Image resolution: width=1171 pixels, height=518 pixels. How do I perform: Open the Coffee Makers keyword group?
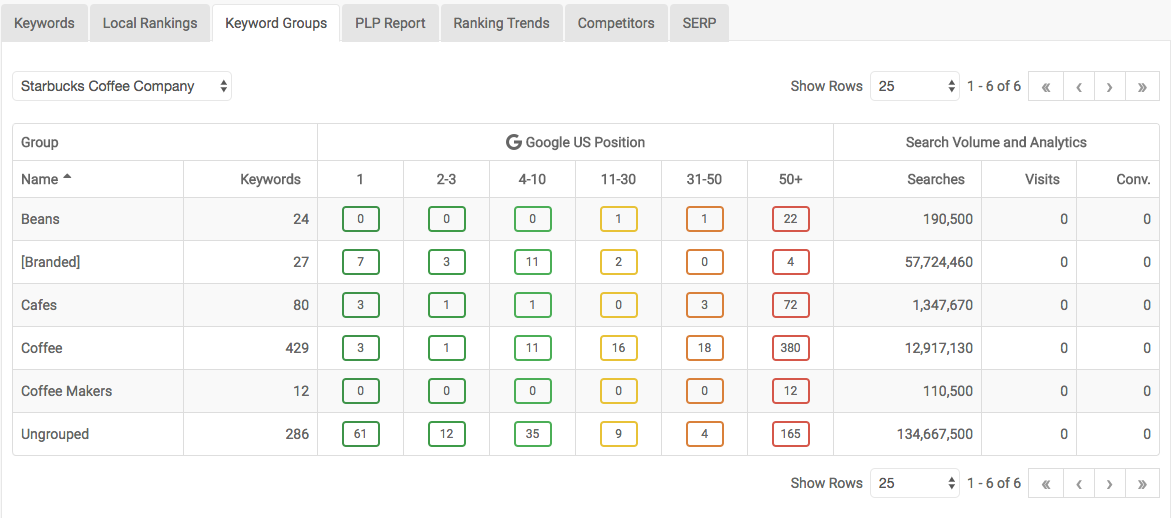pyautogui.click(x=66, y=391)
